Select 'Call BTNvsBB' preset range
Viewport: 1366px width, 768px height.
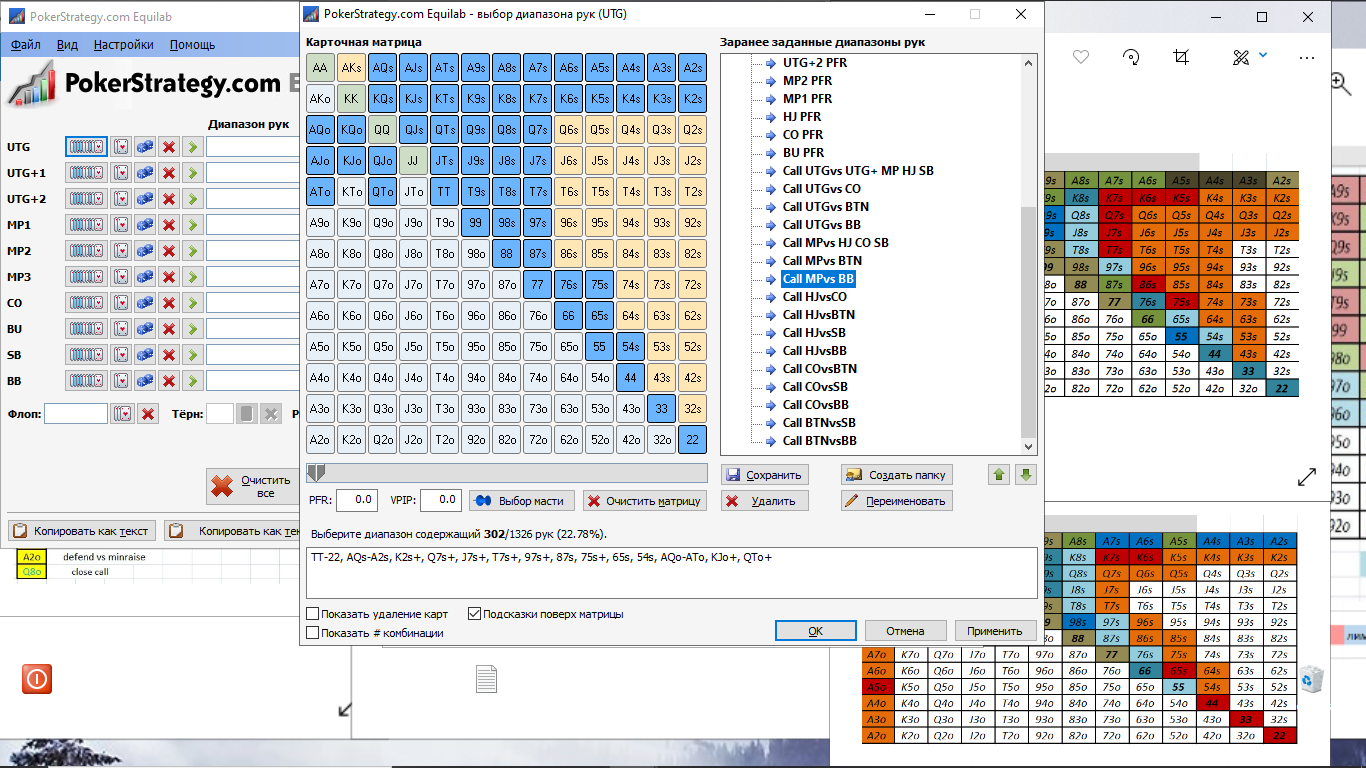pos(819,441)
